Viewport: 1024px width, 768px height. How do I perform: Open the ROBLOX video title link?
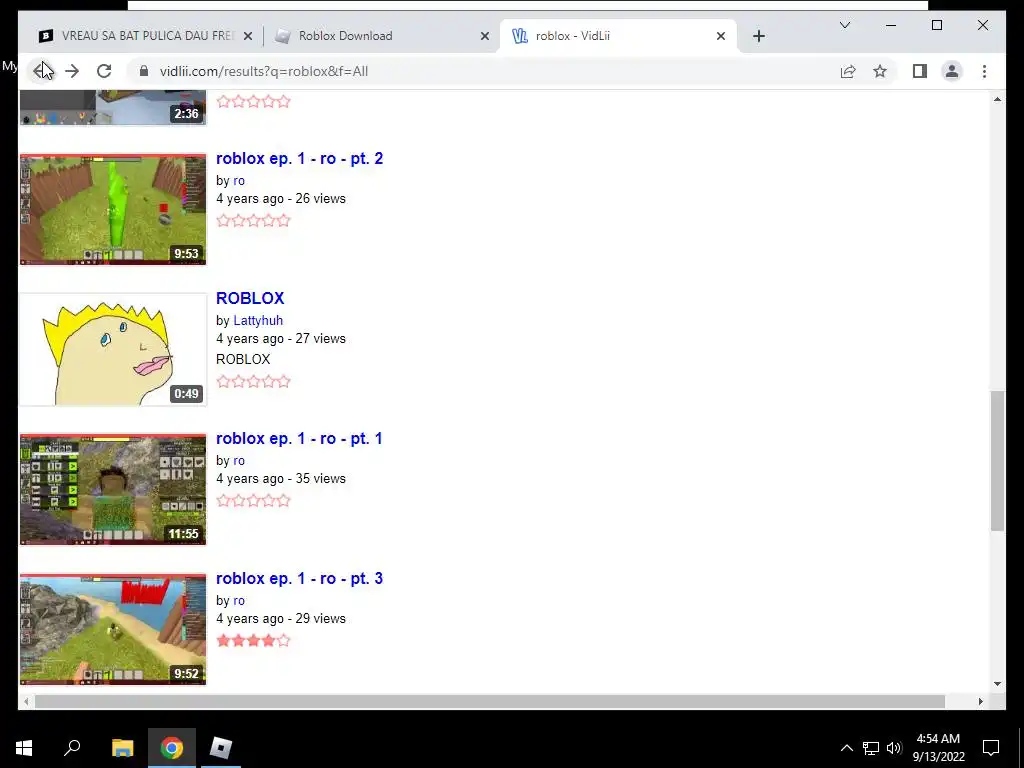pyautogui.click(x=250, y=298)
